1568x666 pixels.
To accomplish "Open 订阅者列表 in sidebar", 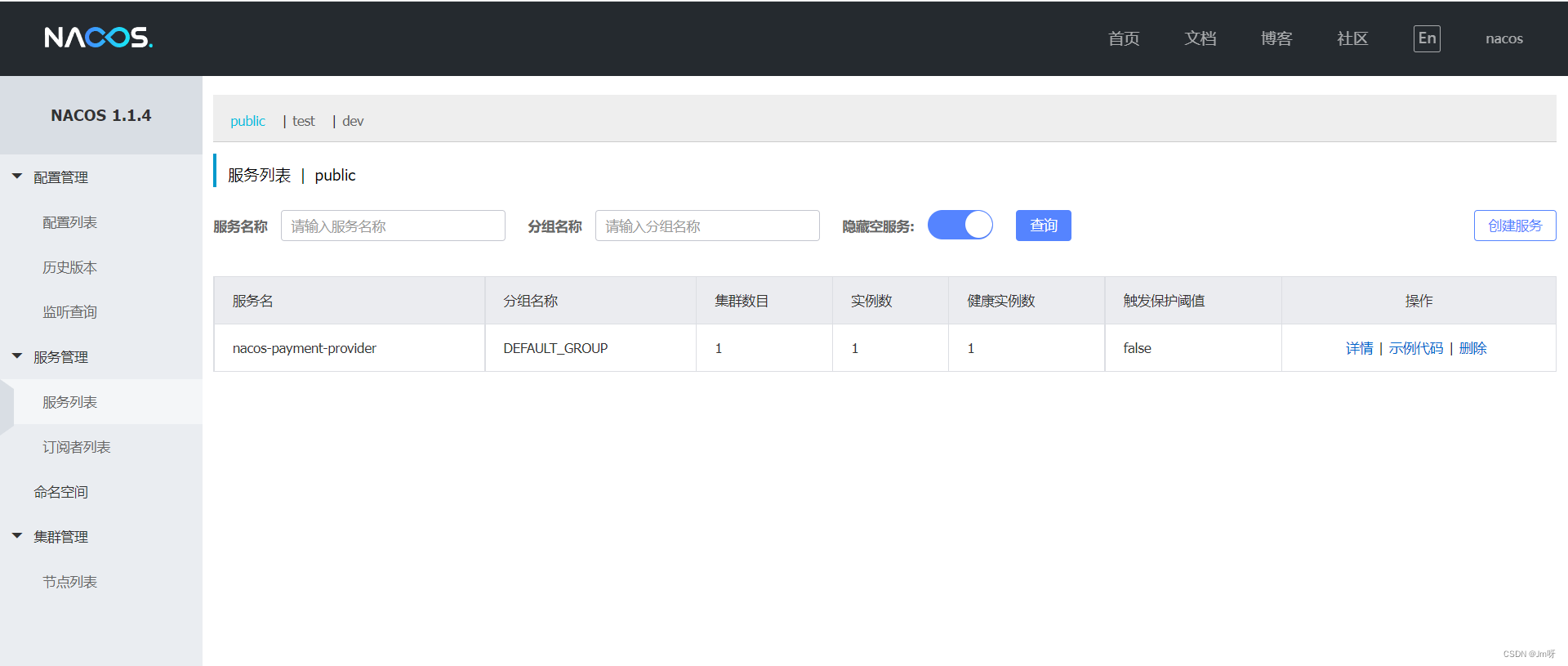I will [x=76, y=447].
